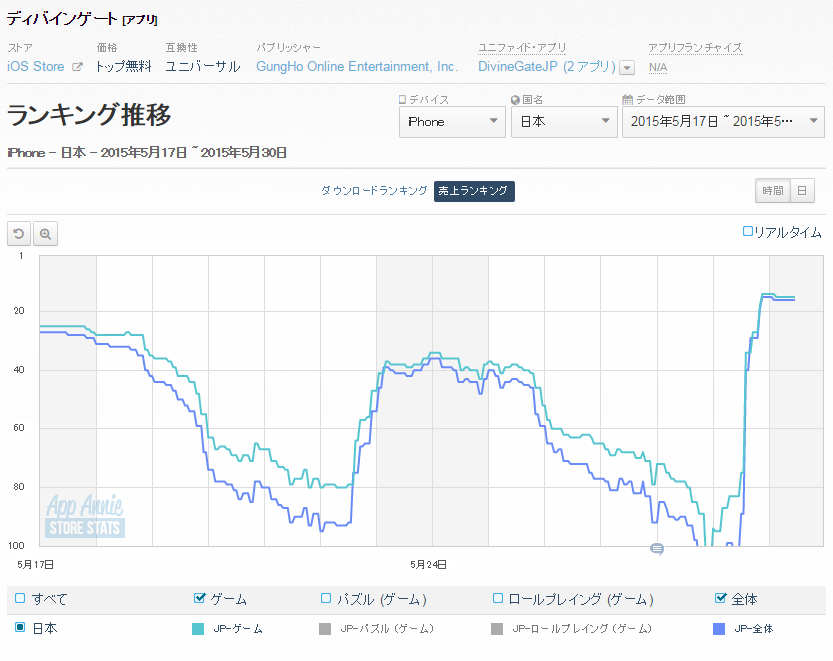Select the 売上ランキング tab
Viewport: 833px width, 661px height.
coord(474,191)
